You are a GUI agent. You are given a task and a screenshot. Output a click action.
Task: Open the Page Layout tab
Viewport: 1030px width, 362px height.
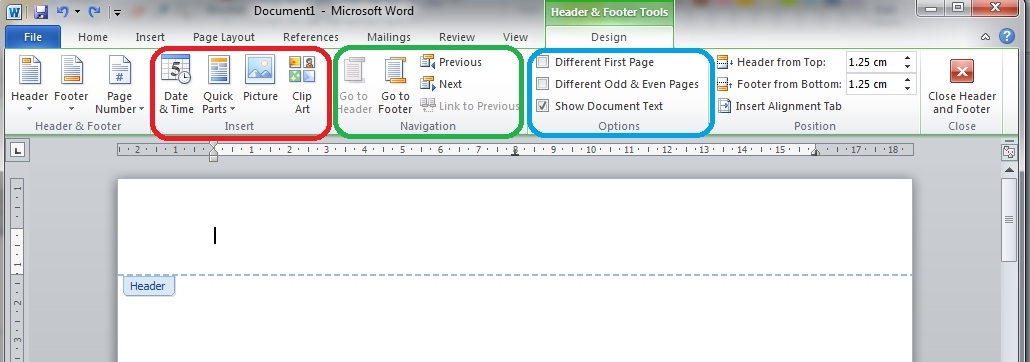[x=223, y=37]
